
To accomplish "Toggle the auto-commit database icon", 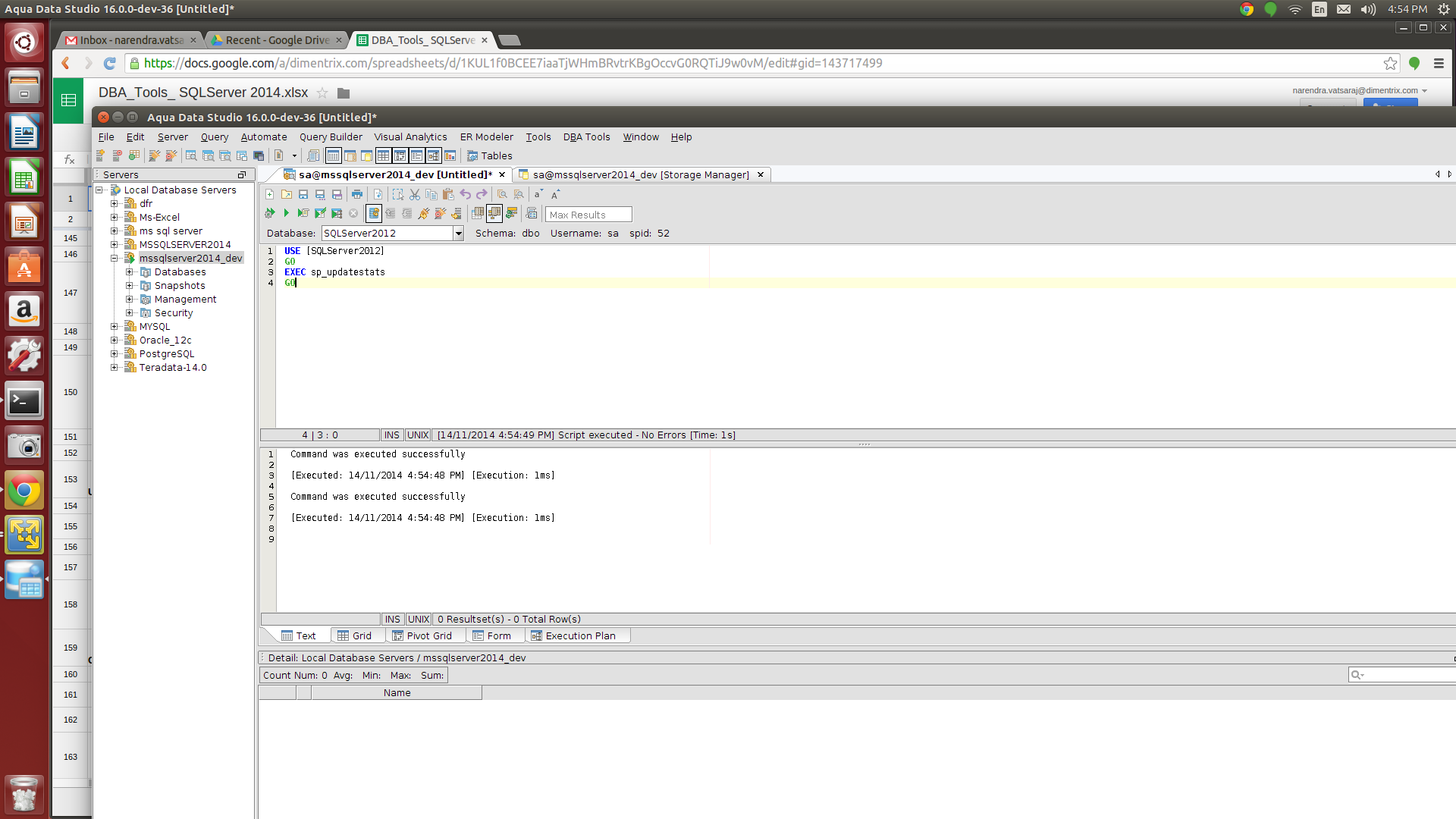I will (x=374, y=214).
